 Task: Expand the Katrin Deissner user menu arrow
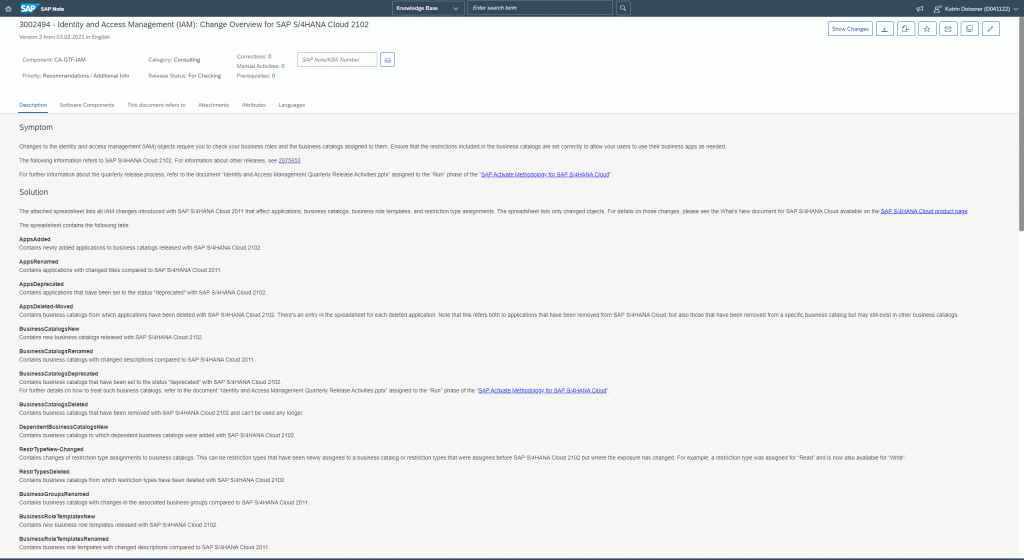pos(1016,9)
